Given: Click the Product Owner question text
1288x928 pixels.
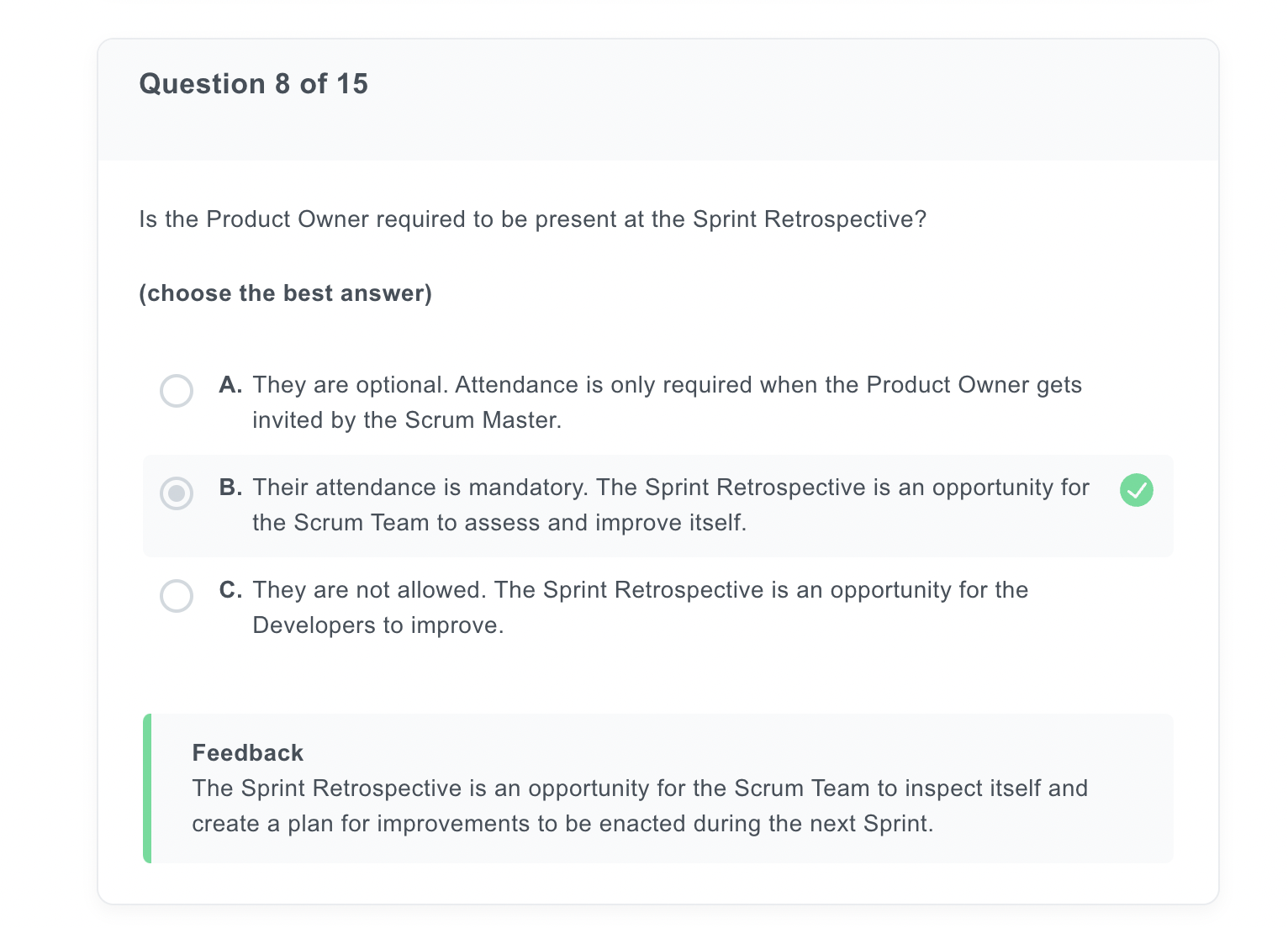Looking at the screenshot, I should click(532, 219).
